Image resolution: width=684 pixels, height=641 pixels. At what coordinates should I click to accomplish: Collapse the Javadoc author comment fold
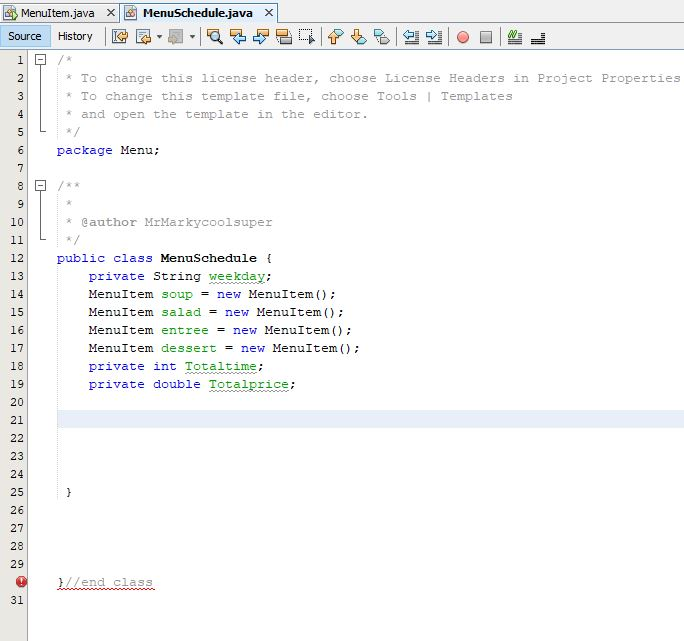[40, 186]
